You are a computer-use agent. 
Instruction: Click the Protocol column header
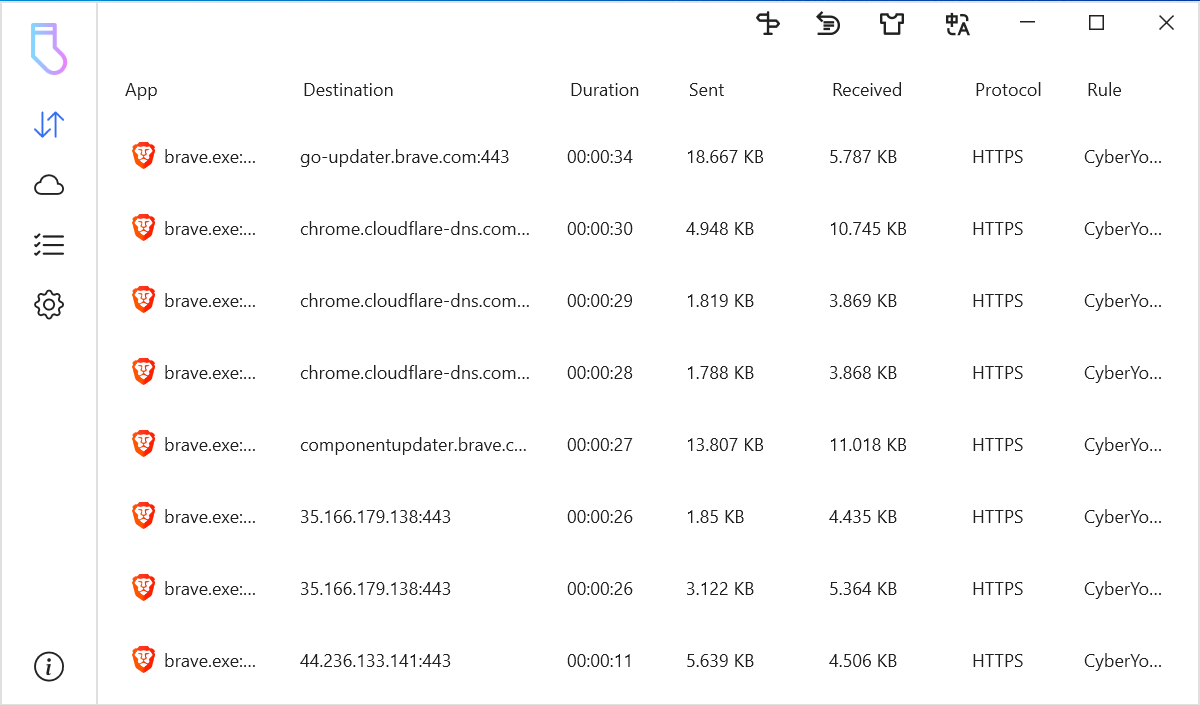(1008, 90)
